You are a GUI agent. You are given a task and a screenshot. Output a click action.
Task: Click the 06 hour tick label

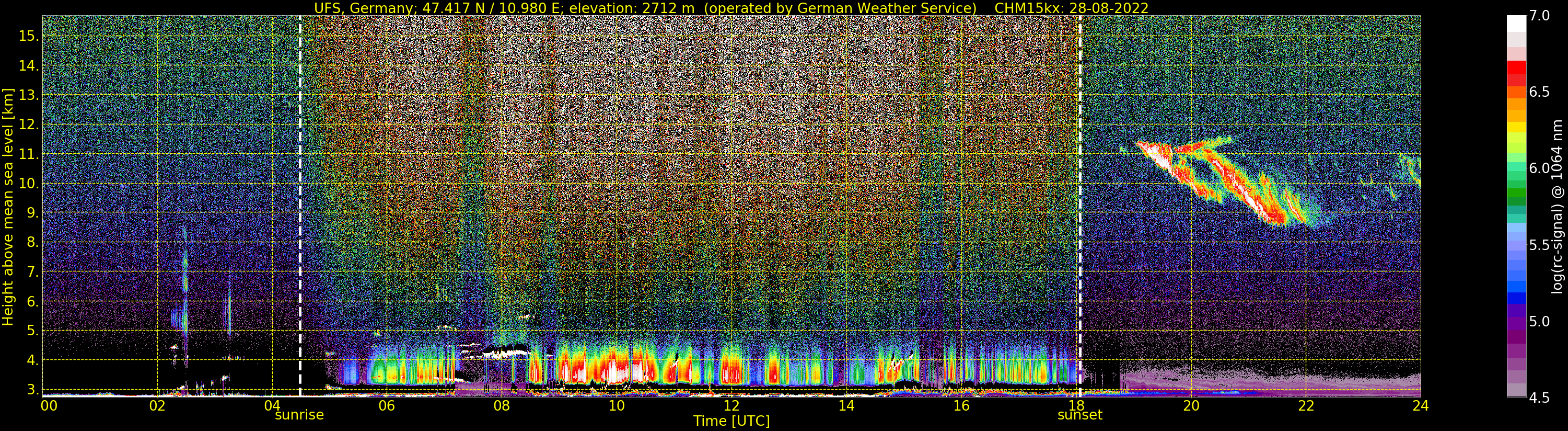[387, 406]
